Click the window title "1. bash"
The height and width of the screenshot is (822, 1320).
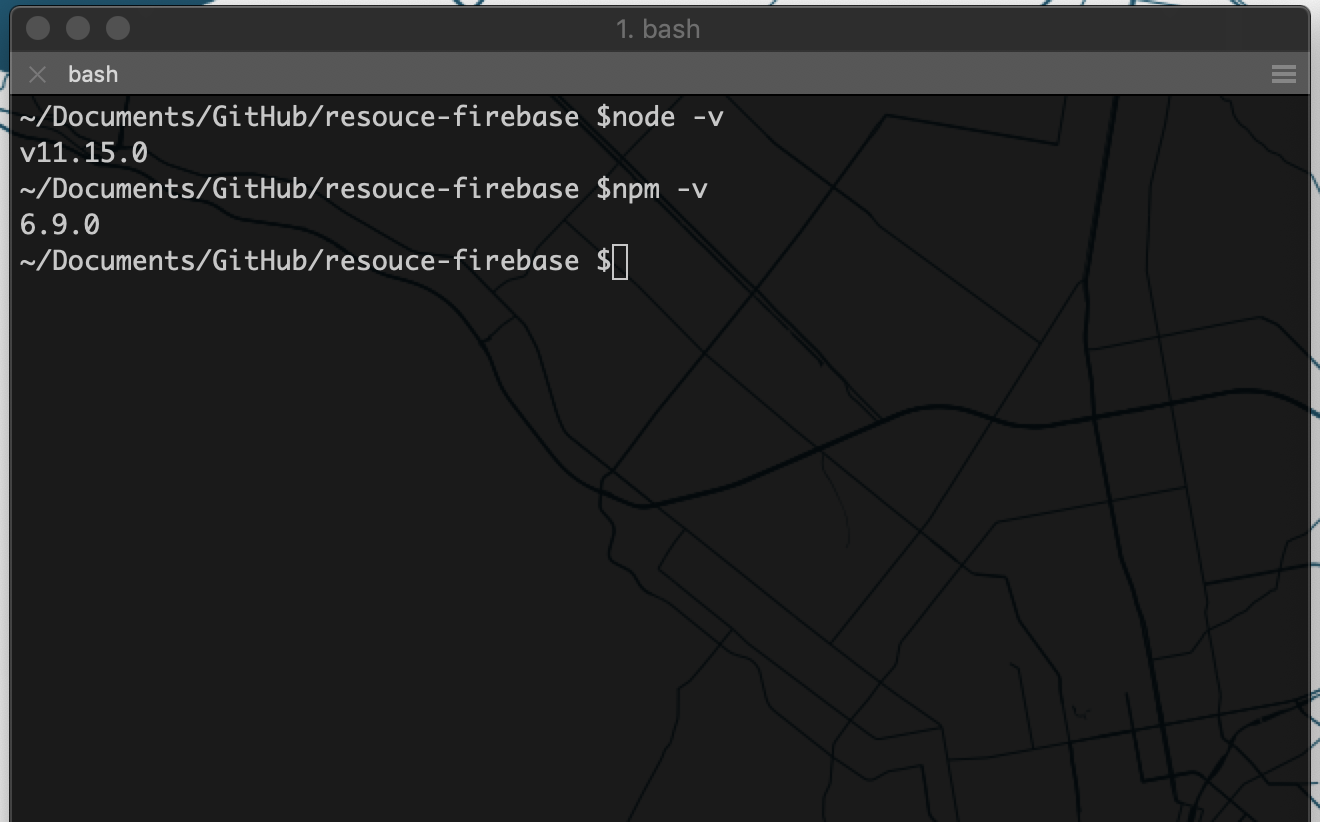pyautogui.click(x=658, y=29)
